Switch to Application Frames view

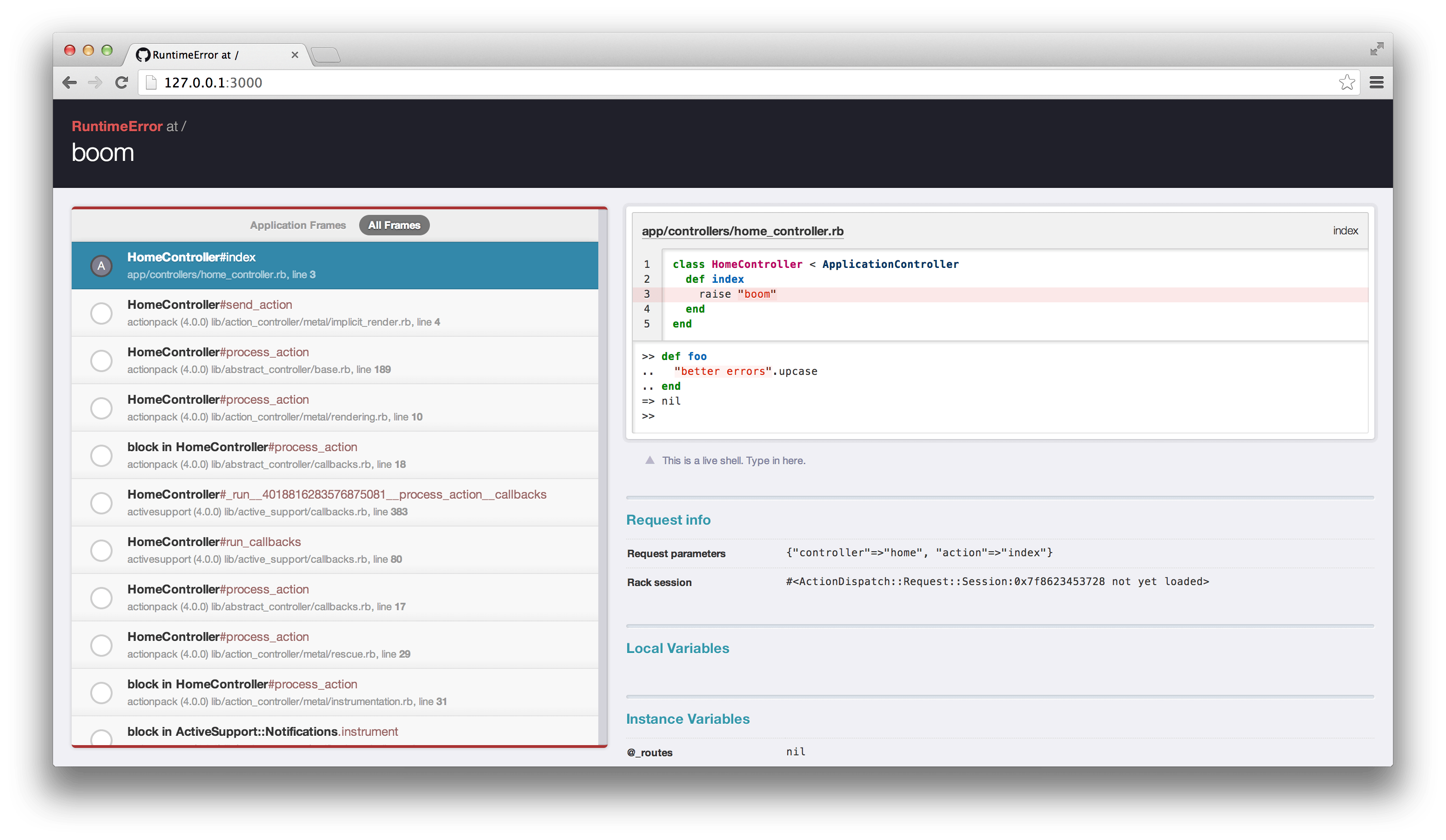tap(297, 225)
